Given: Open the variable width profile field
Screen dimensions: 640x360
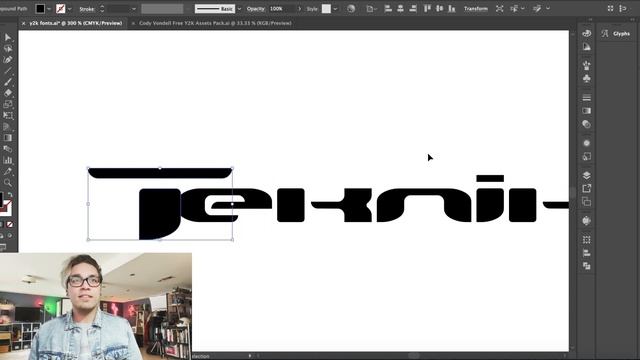Looking at the screenshot, I should click(162, 9).
